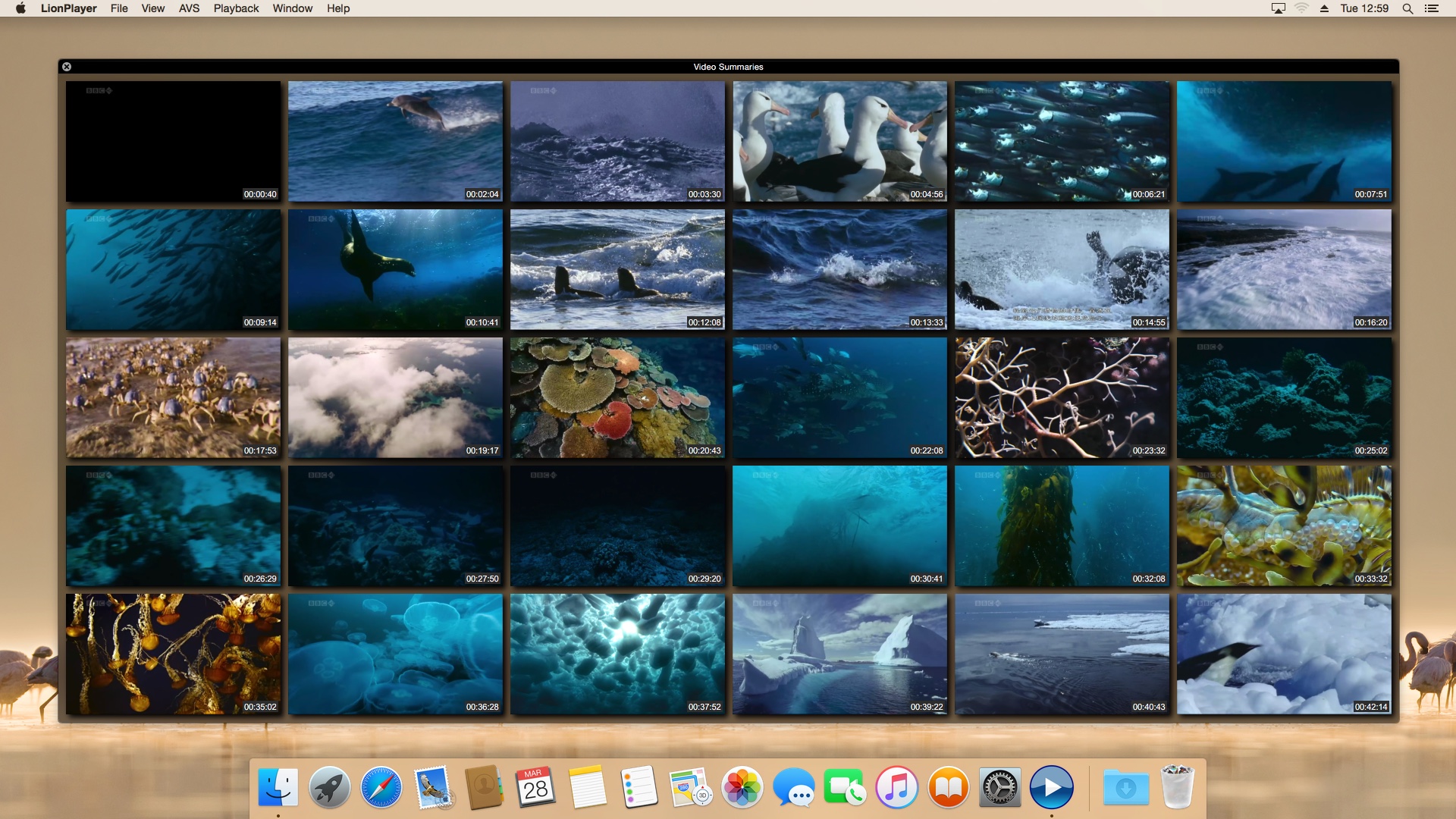
Task: Open the AVS menu
Action: coord(188,8)
